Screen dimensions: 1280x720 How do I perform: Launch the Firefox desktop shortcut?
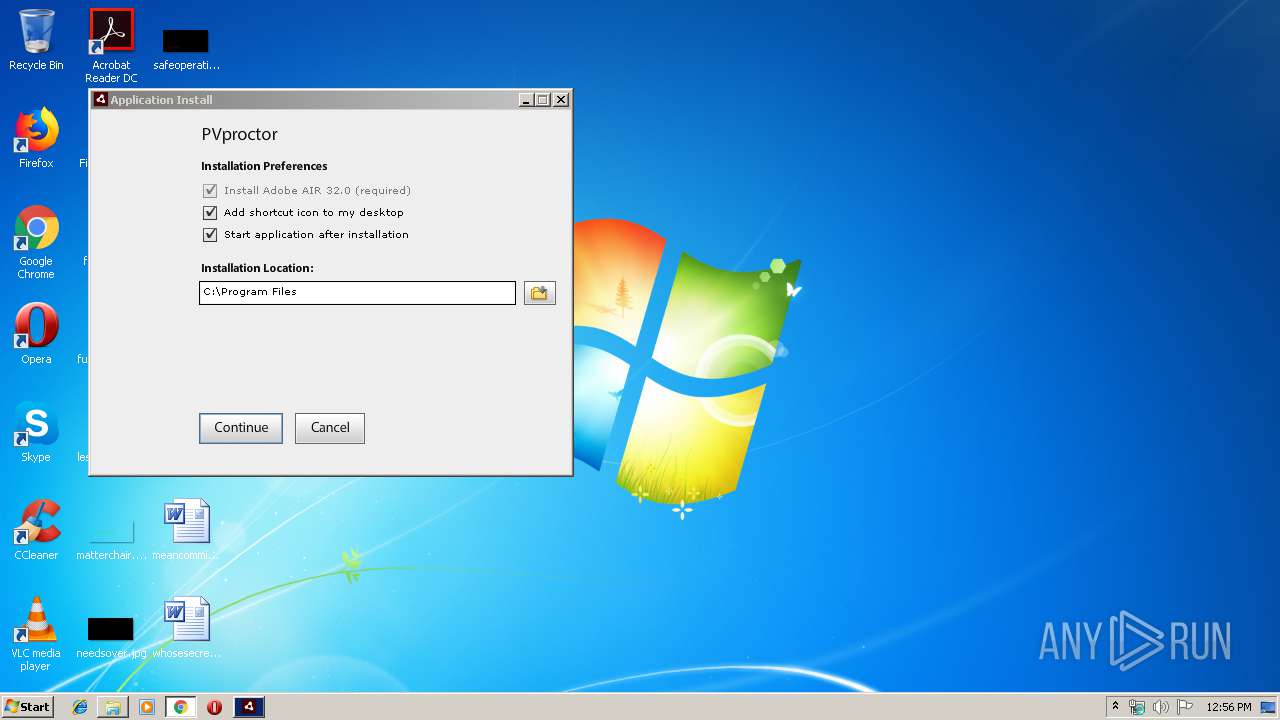pos(36,138)
